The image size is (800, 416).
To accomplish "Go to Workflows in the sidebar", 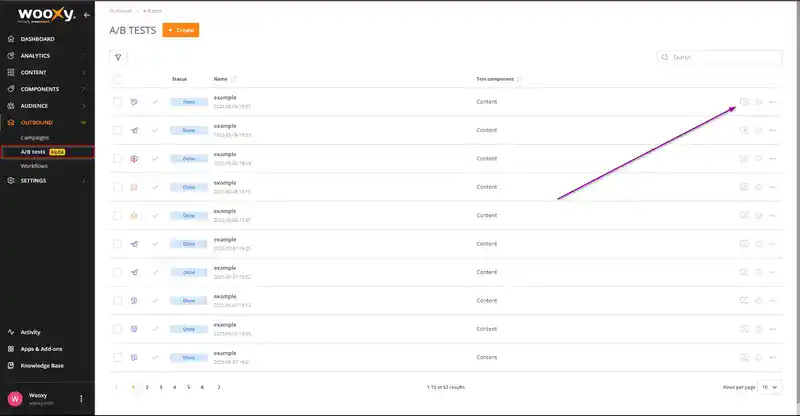I will click(x=34, y=166).
